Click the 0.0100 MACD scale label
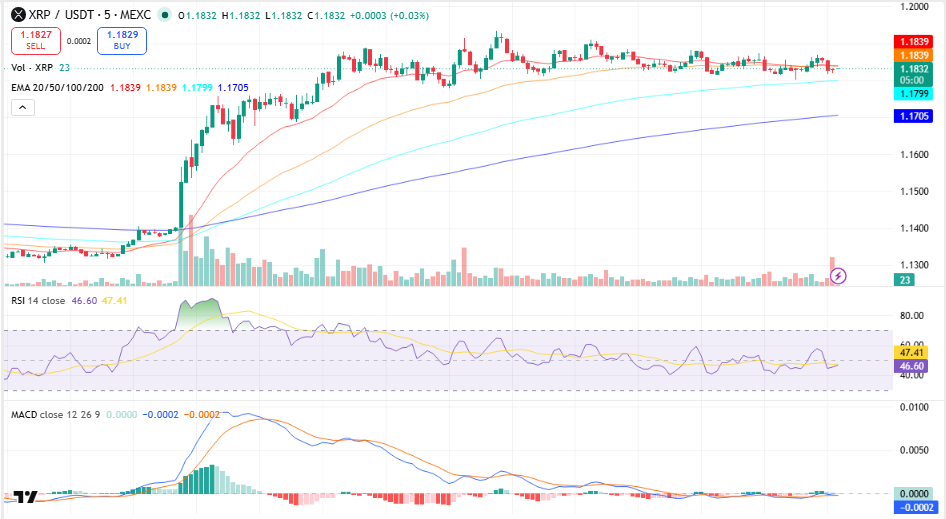This screenshot has width=946, height=519. point(914,407)
